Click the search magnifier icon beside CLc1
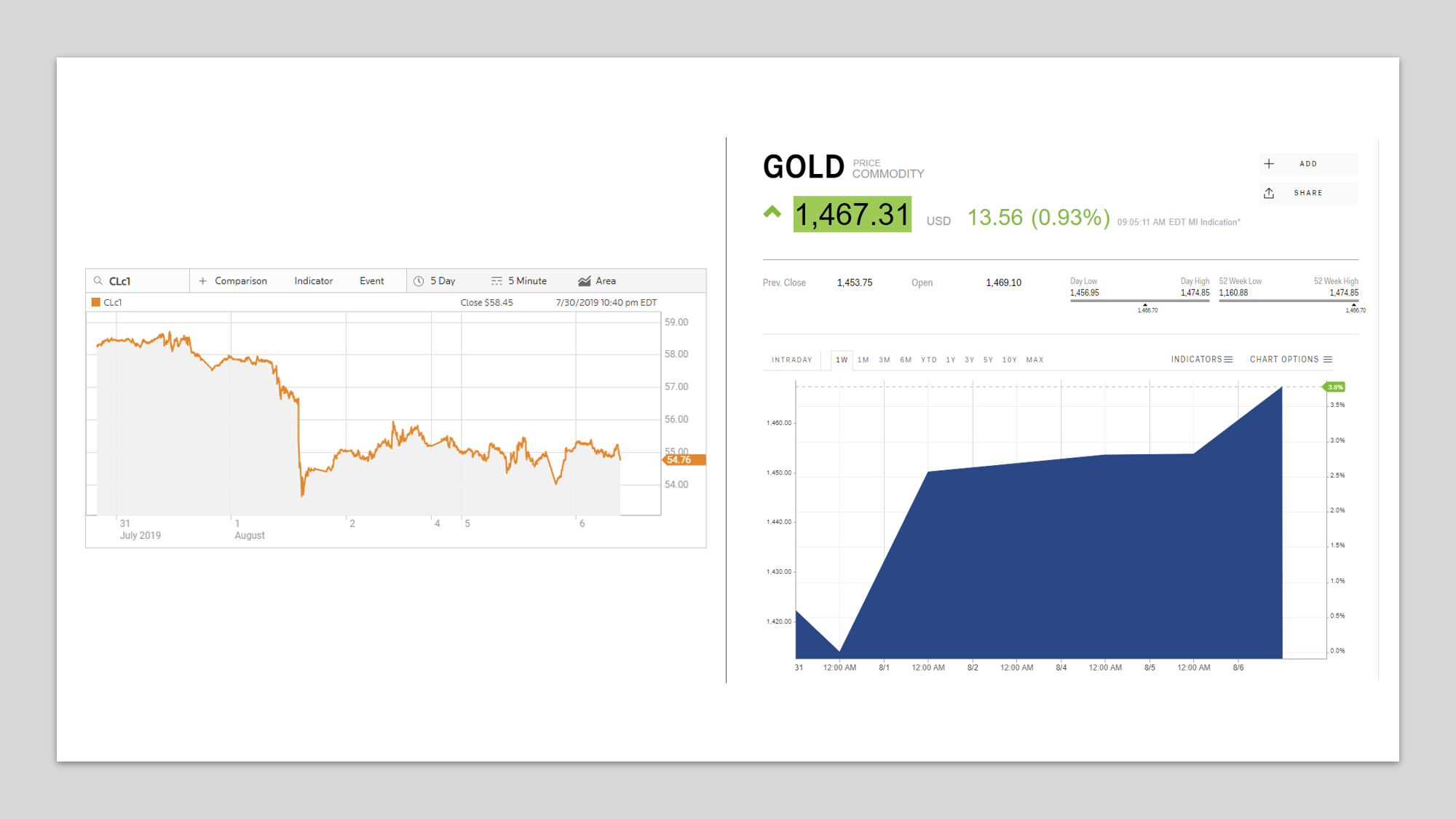Screen dimensions: 1456x819 point(98,281)
